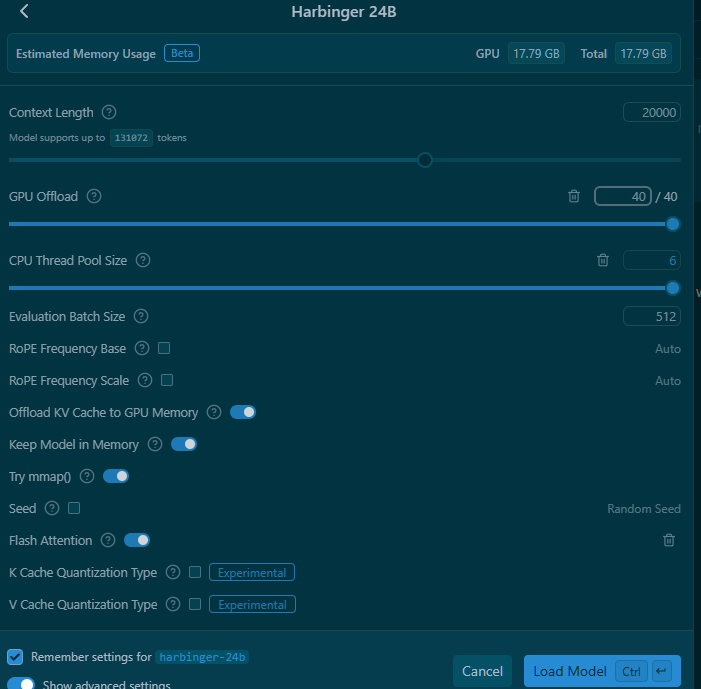Open help icon next to GPU Offload
This screenshot has height=689, width=701.
(x=94, y=196)
